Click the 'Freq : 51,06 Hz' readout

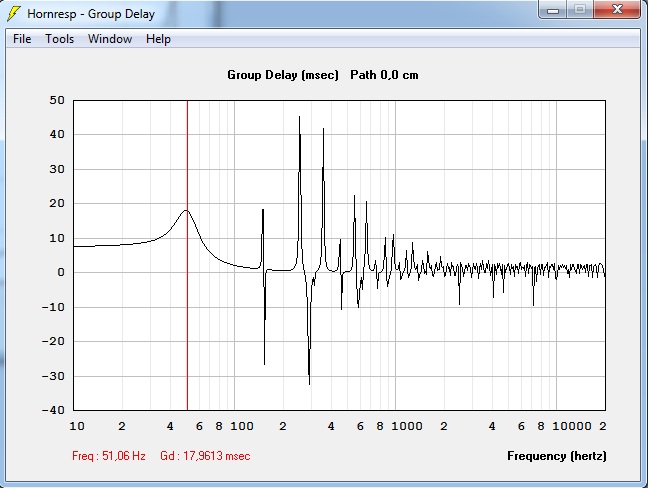[109, 456]
